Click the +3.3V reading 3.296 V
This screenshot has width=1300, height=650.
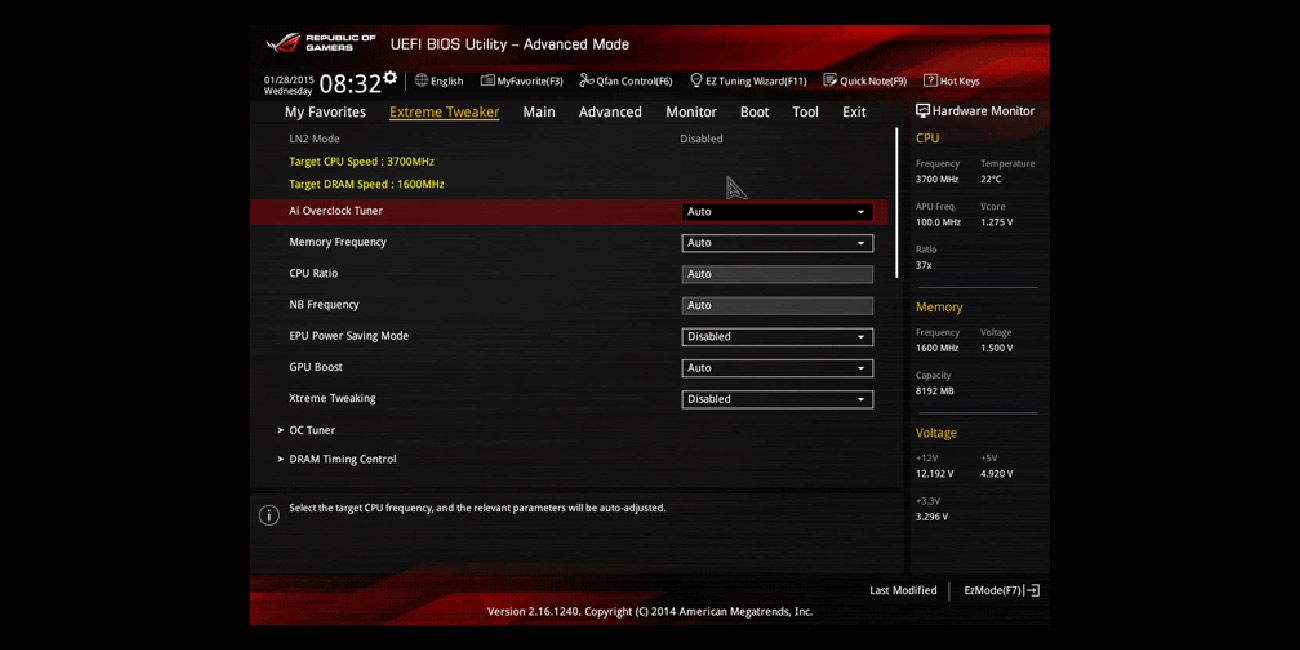click(932, 517)
